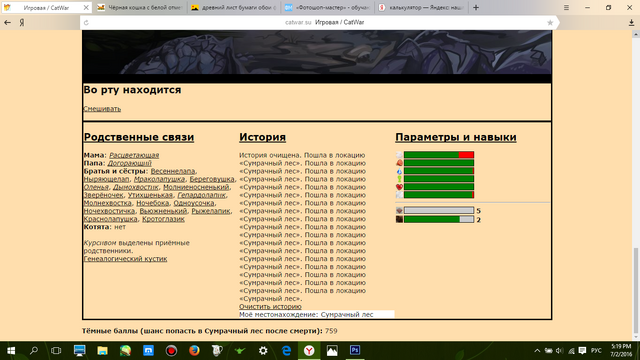The image size is (640, 360).
Task: Open Yandex home button beside back arrow
Action: [22, 23]
